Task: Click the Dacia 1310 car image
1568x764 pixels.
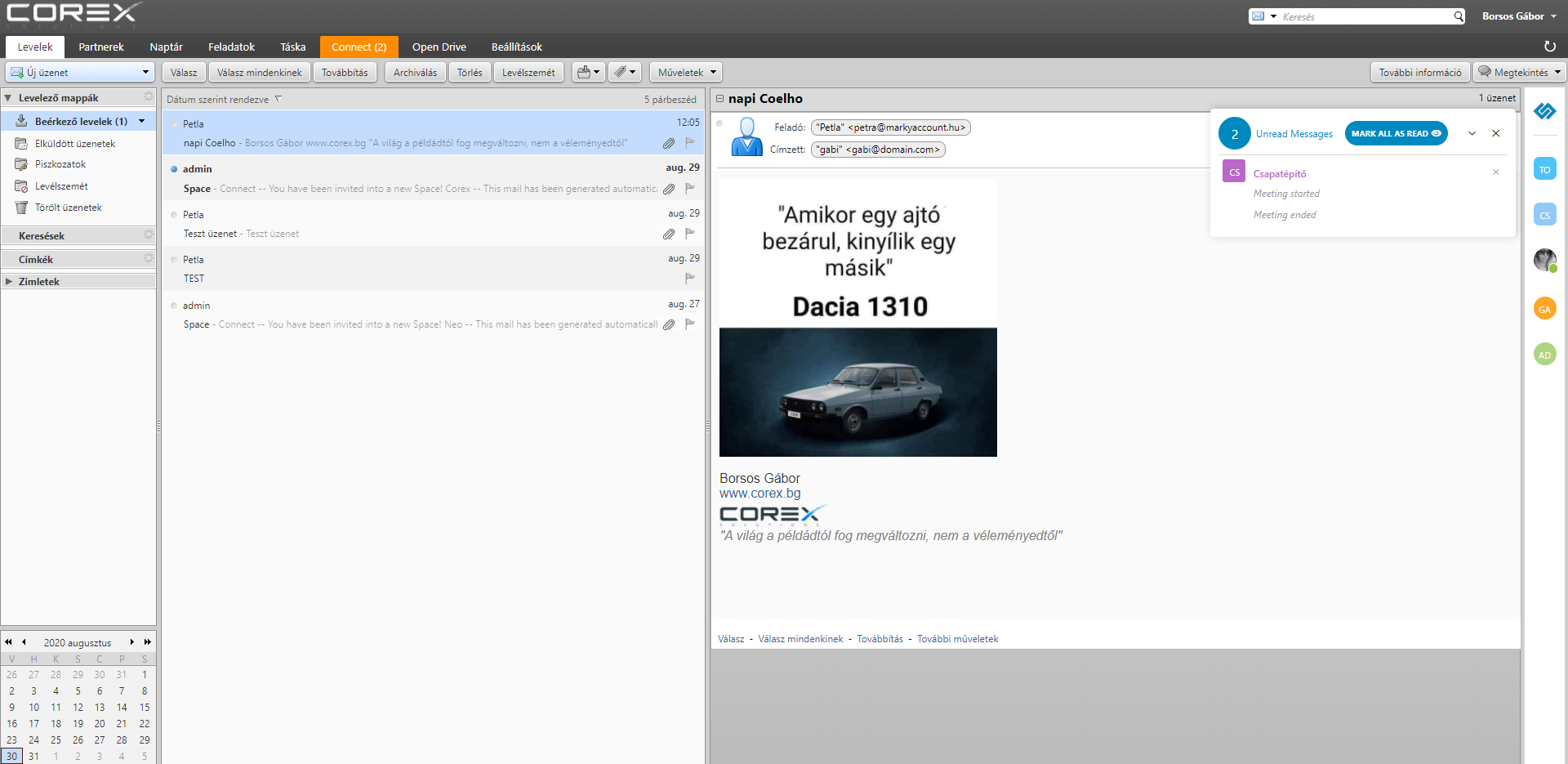Action: pos(857,392)
